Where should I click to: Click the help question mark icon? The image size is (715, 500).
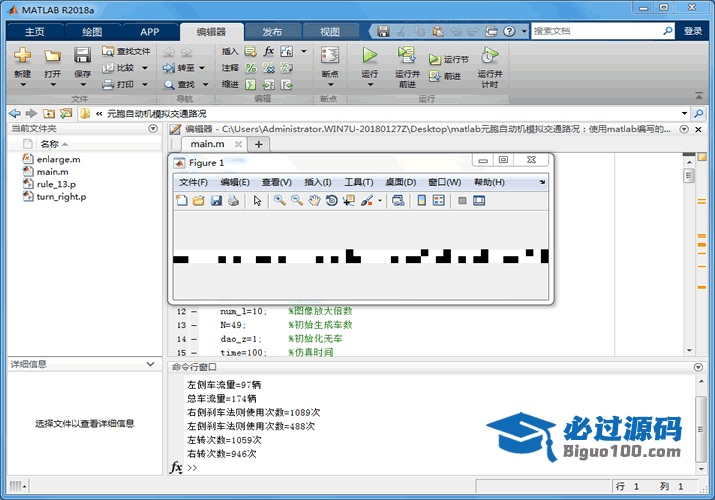509,31
